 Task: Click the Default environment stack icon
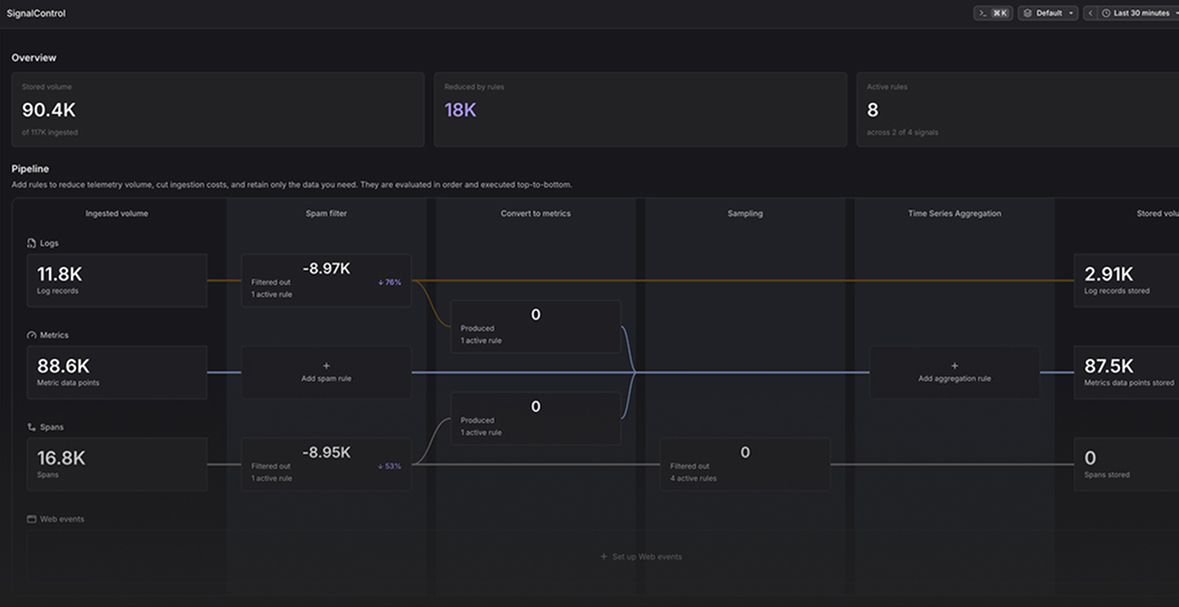click(x=1027, y=14)
